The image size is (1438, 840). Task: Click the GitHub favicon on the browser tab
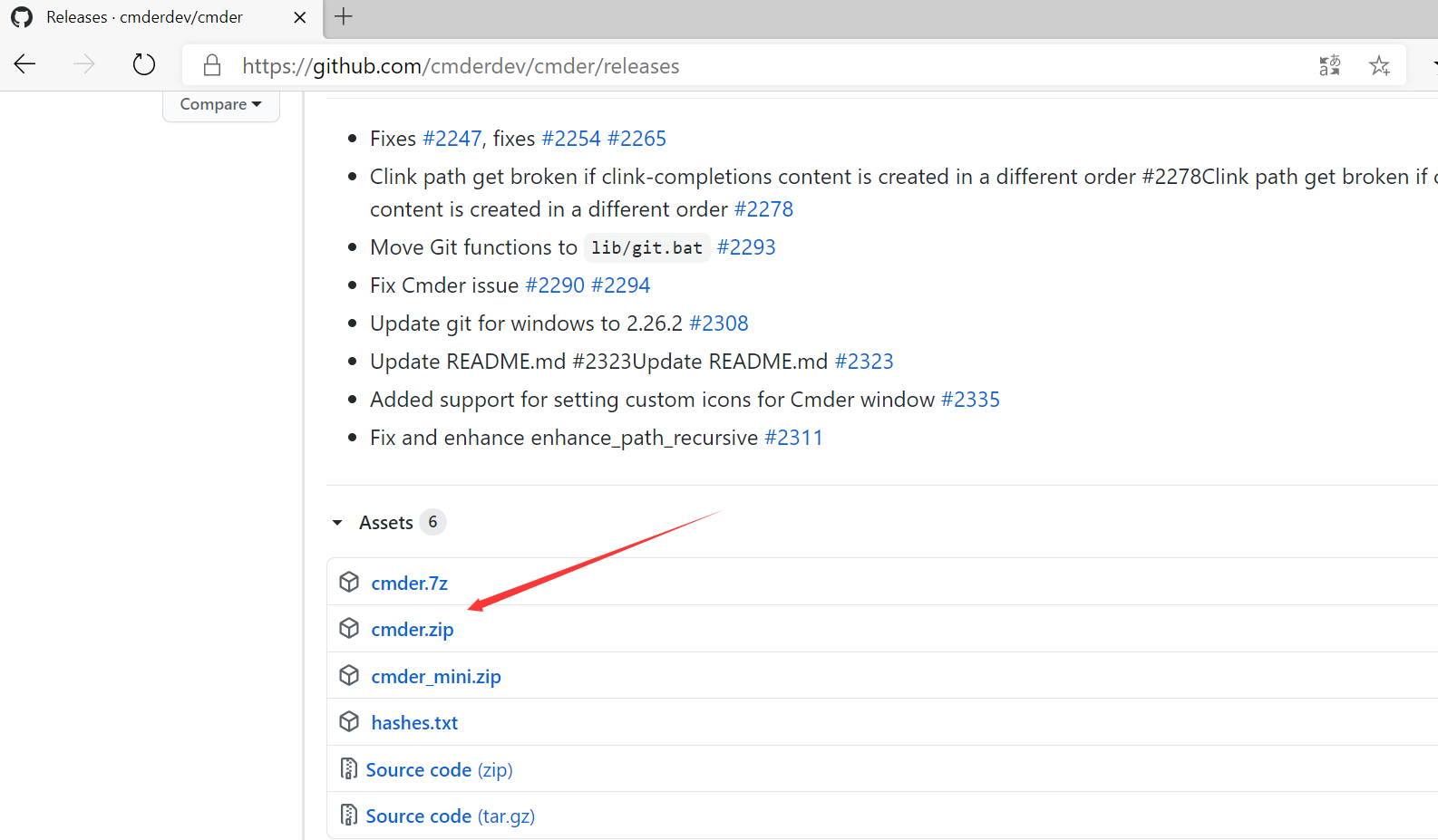coord(22,17)
